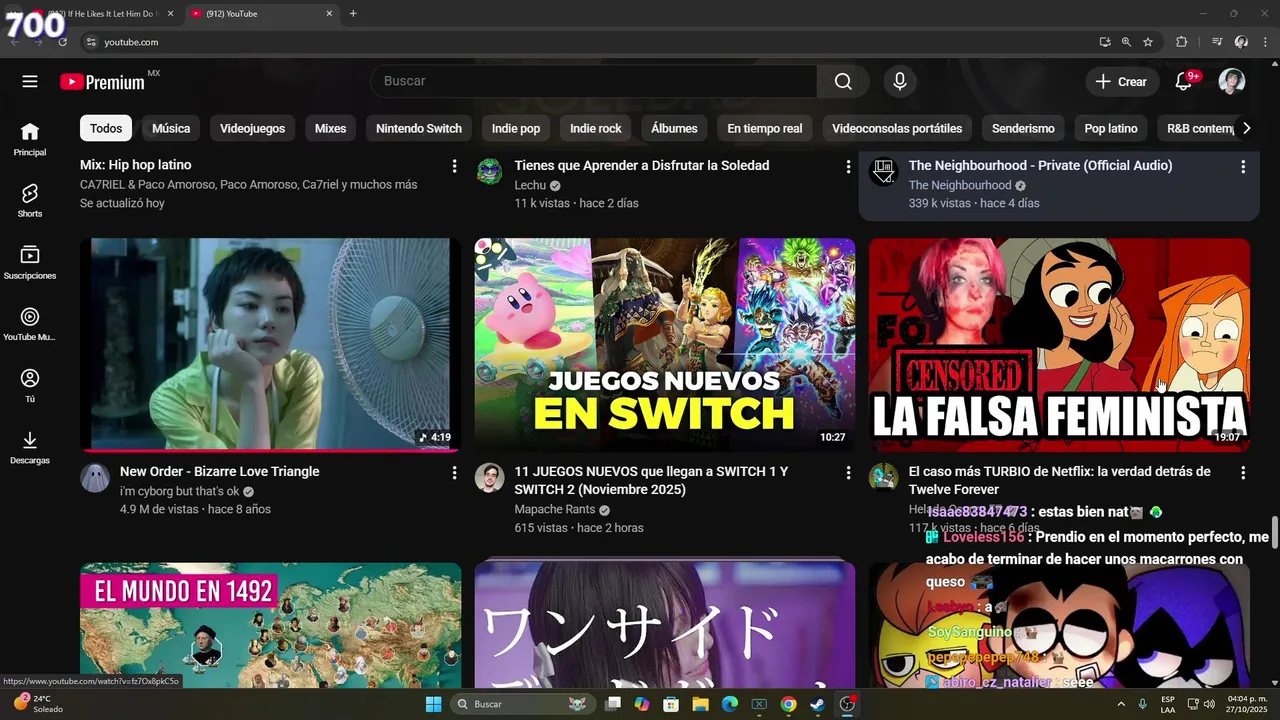Screen dimensions: 1280x720
Task: Open options for Twelve Forever video
Action: click(1243, 472)
